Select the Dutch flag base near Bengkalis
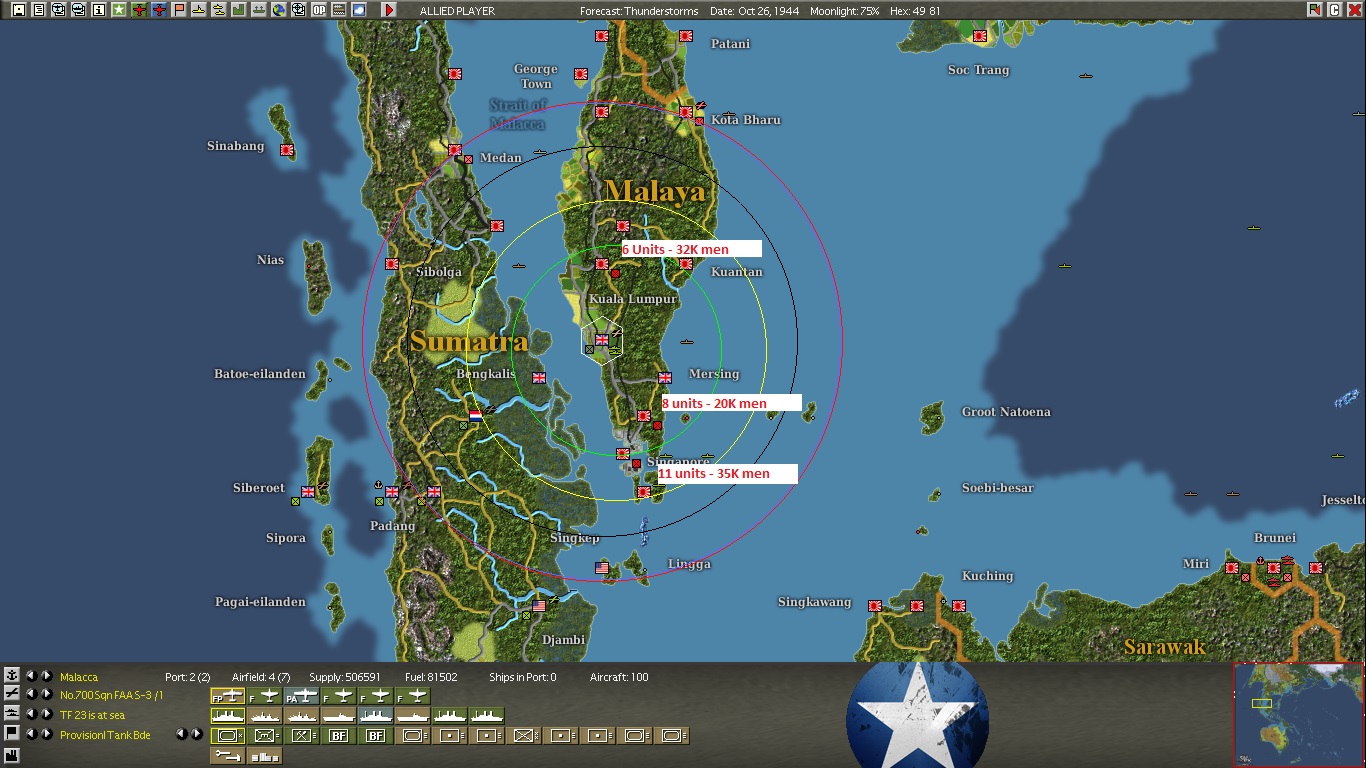The image size is (1366, 768). click(x=476, y=414)
